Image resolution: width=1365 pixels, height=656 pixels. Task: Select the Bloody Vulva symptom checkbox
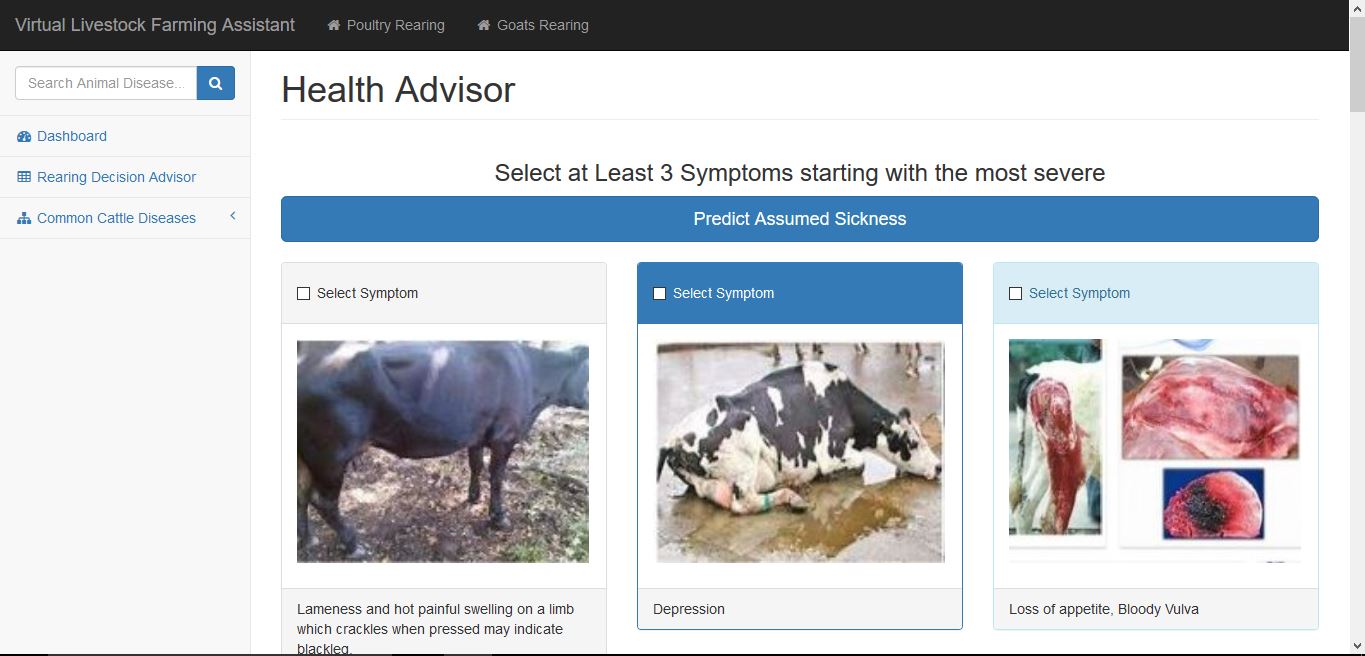pyautogui.click(x=1016, y=294)
